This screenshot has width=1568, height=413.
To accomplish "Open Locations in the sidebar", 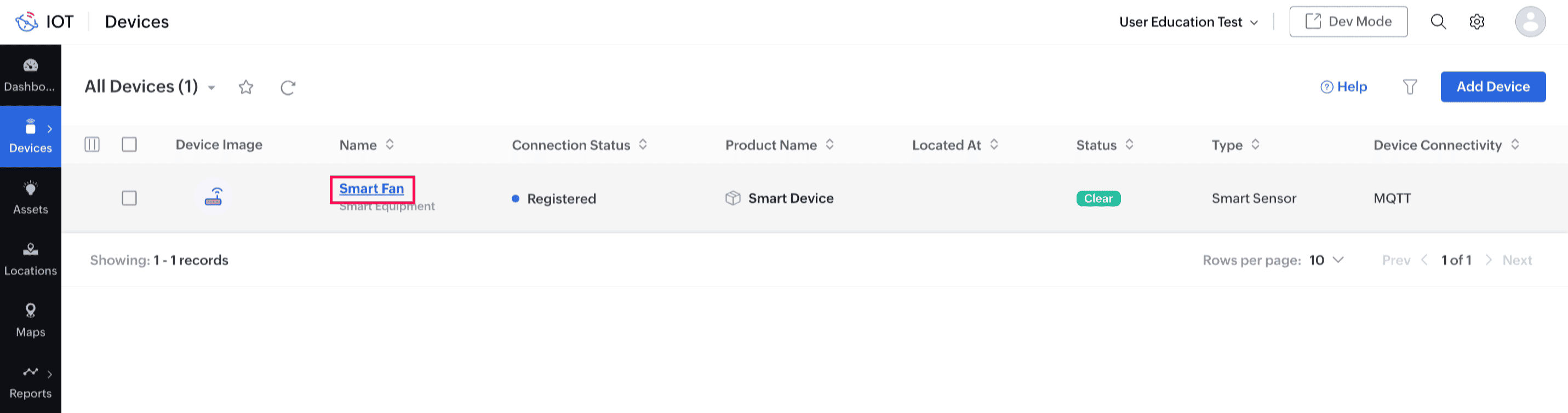I will click(x=31, y=259).
